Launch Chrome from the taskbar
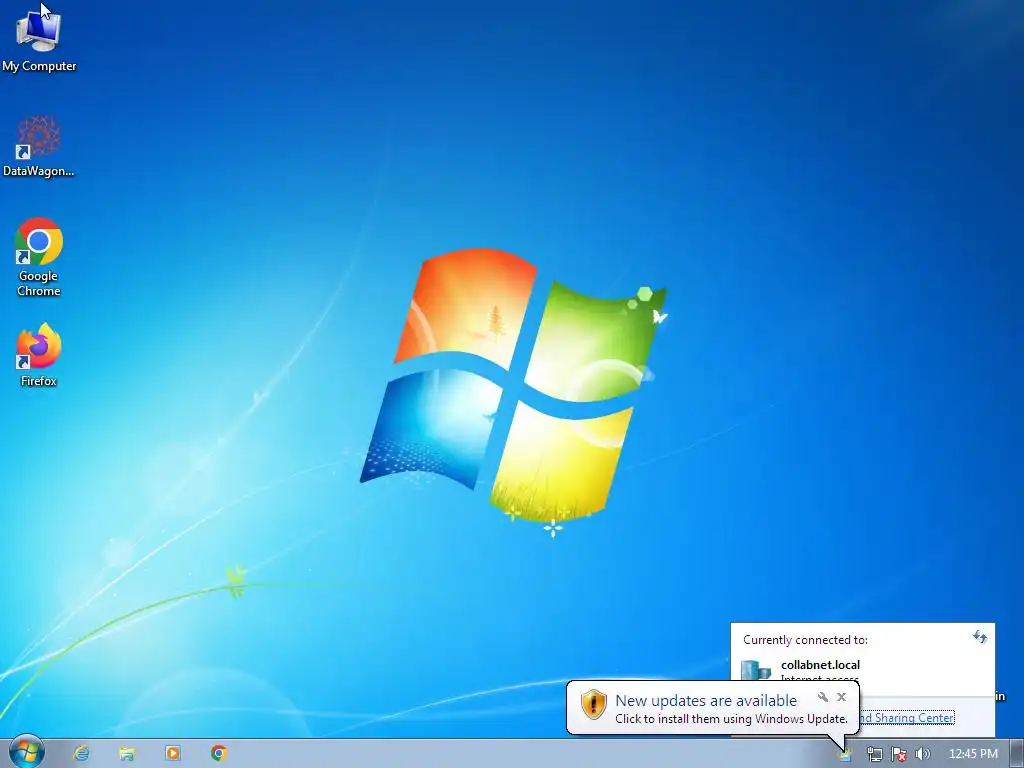This screenshot has width=1024, height=768. coord(219,753)
